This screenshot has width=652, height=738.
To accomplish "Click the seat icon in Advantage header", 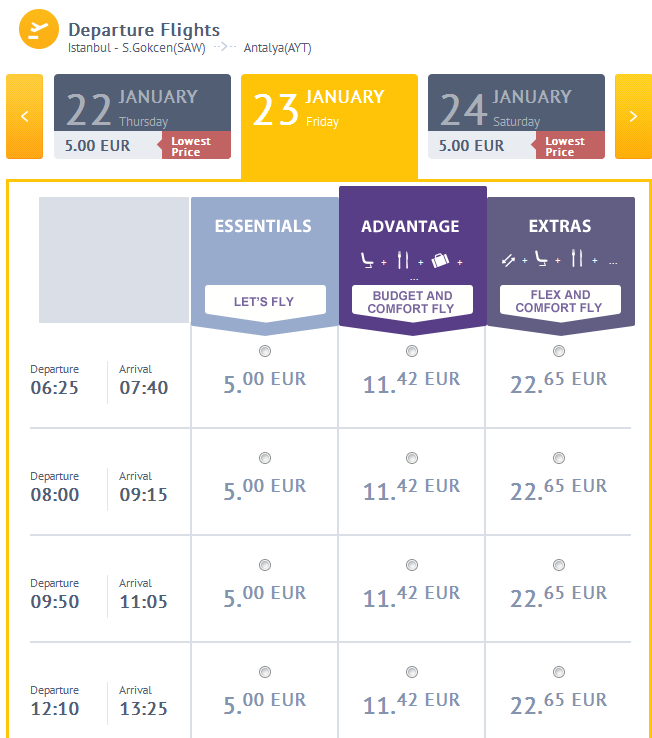I will pyautogui.click(x=367, y=260).
